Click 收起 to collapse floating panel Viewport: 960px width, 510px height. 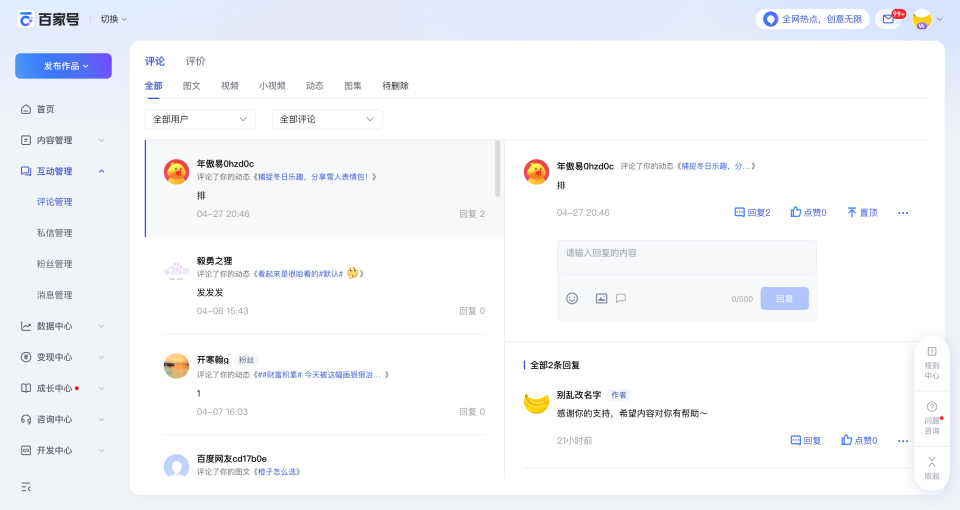coord(932,468)
